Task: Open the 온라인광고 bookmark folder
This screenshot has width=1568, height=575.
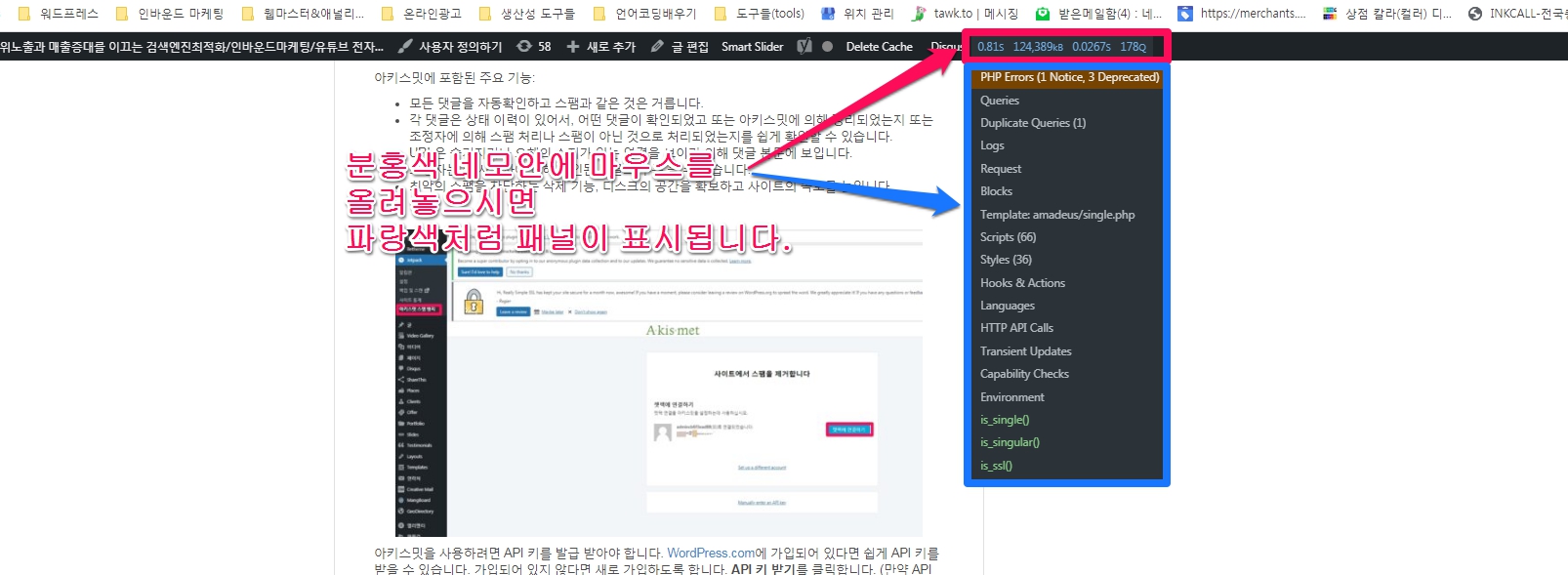Action: pos(388,14)
